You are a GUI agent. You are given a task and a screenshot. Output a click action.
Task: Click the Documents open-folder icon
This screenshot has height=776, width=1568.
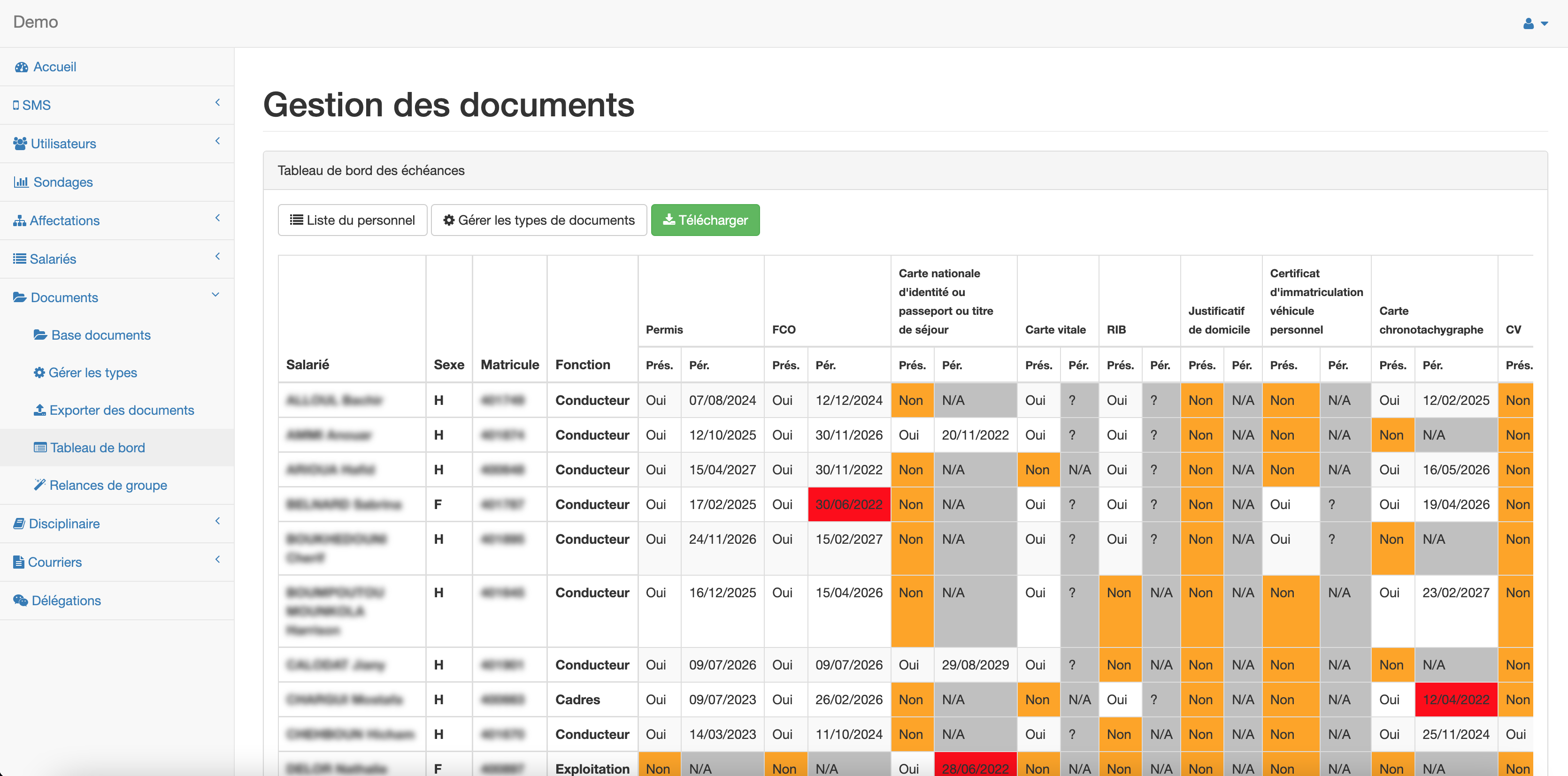coord(20,297)
